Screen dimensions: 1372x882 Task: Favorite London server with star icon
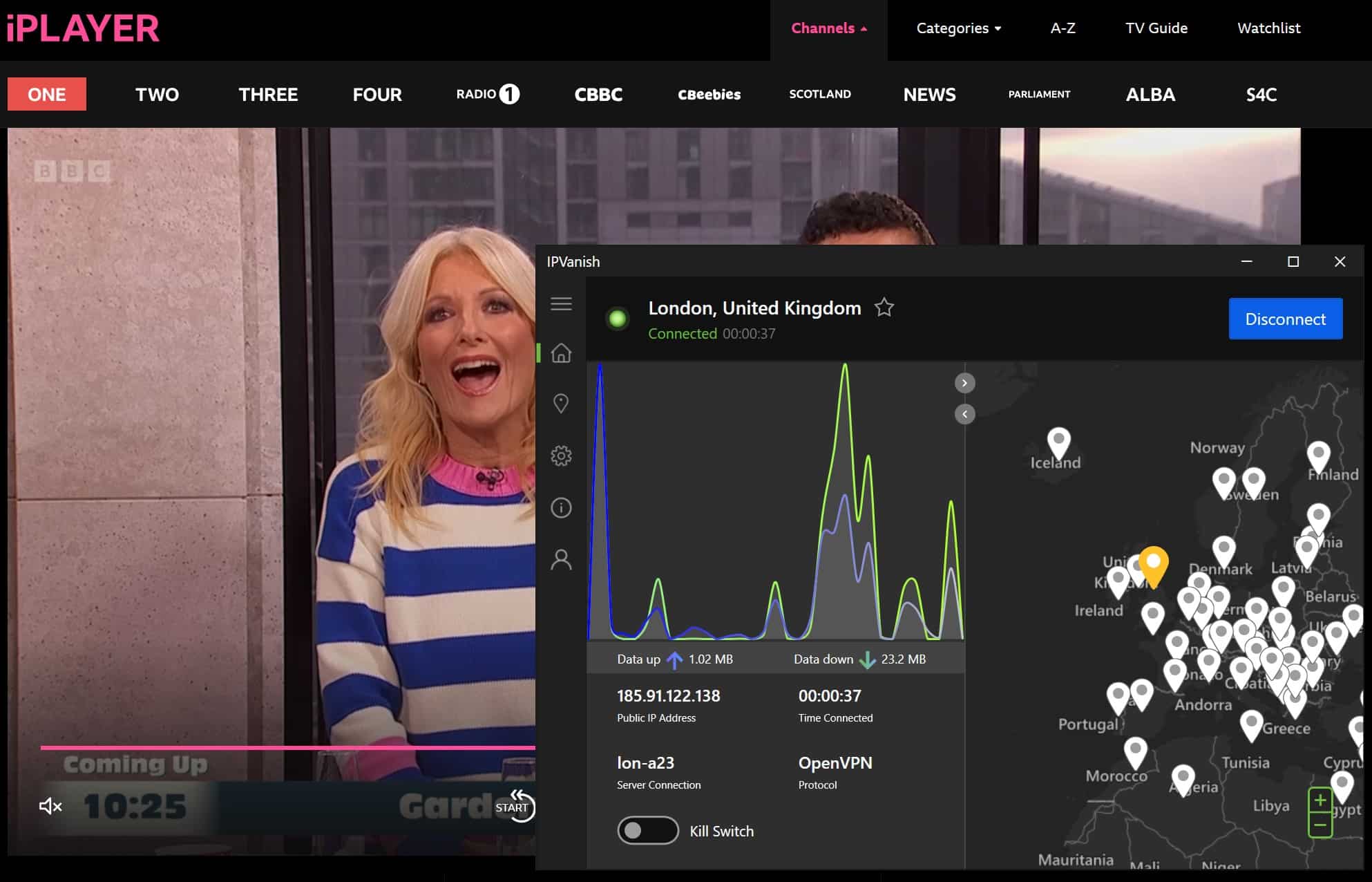pyautogui.click(x=884, y=307)
